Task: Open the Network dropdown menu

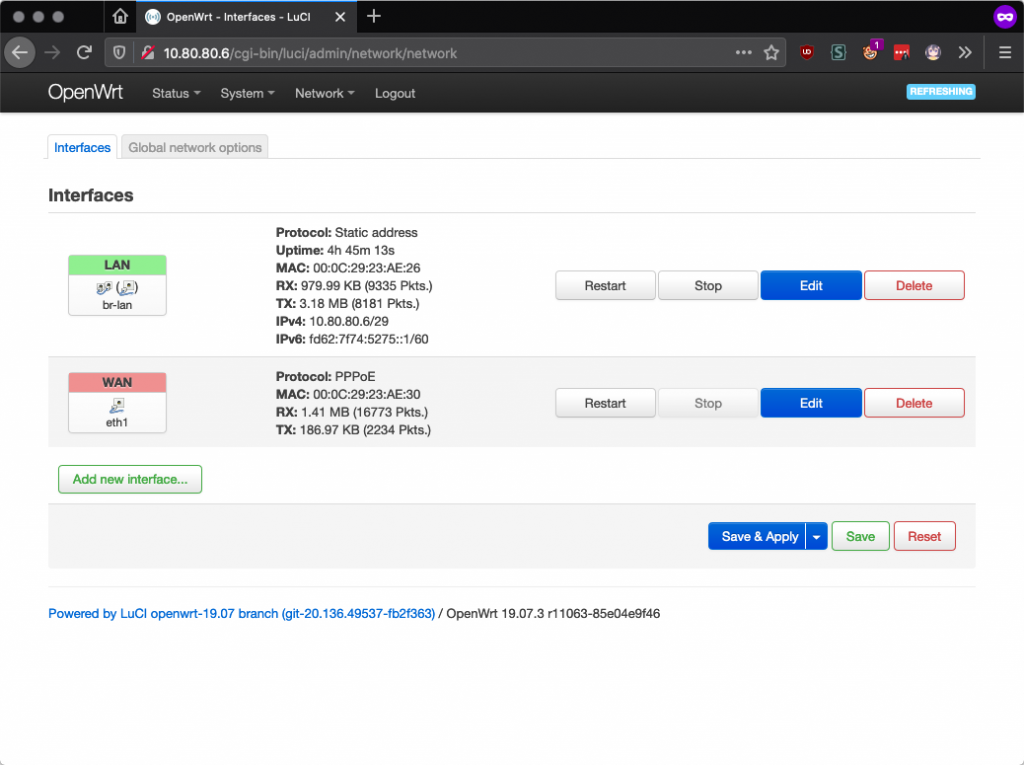Action: [325, 93]
